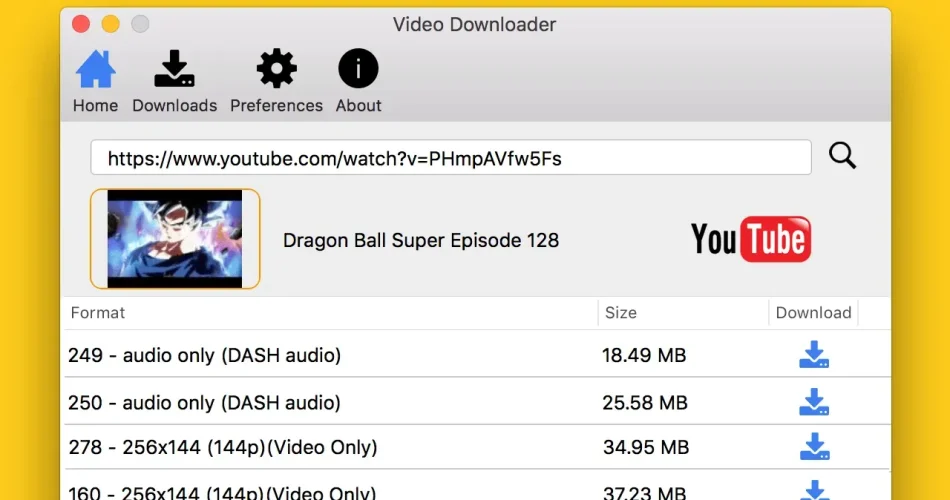Viewport: 950px width, 500px height.
Task: Close the Video Downloader window
Action: point(81,24)
